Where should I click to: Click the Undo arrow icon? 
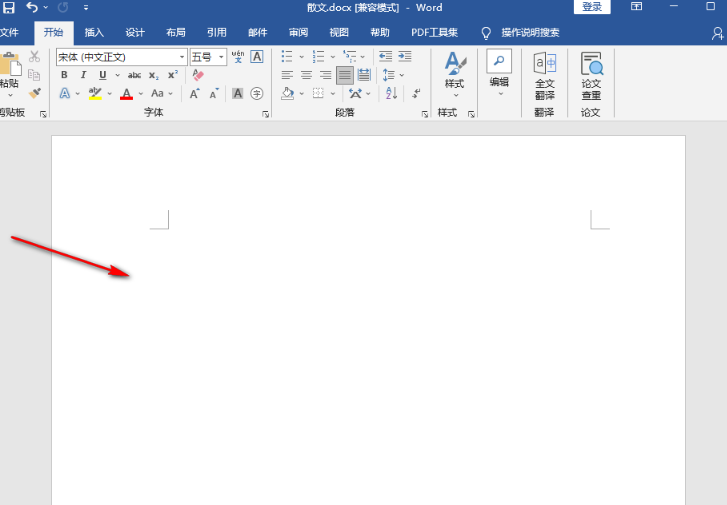pos(33,7)
